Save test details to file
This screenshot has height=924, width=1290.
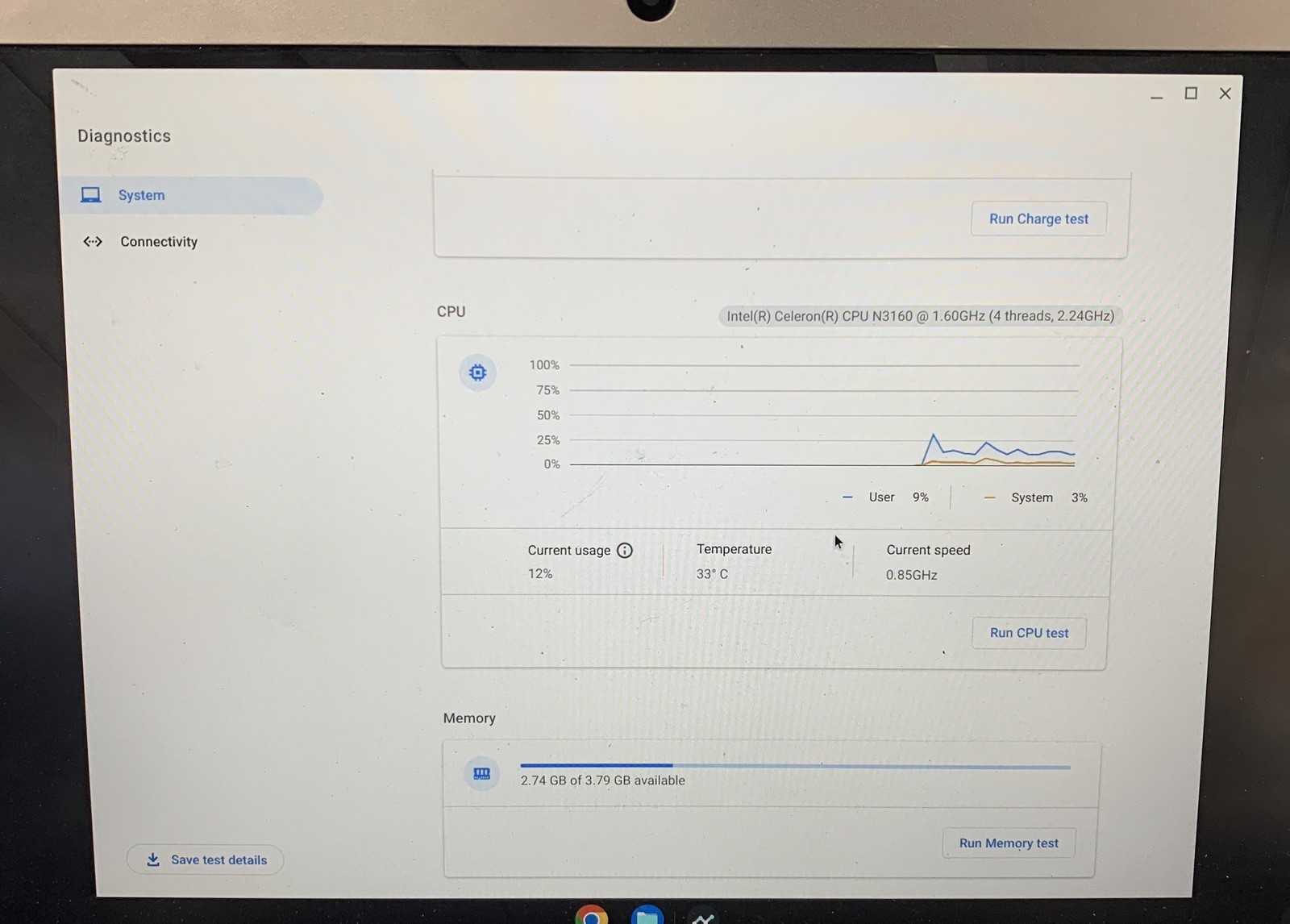point(206,859)
